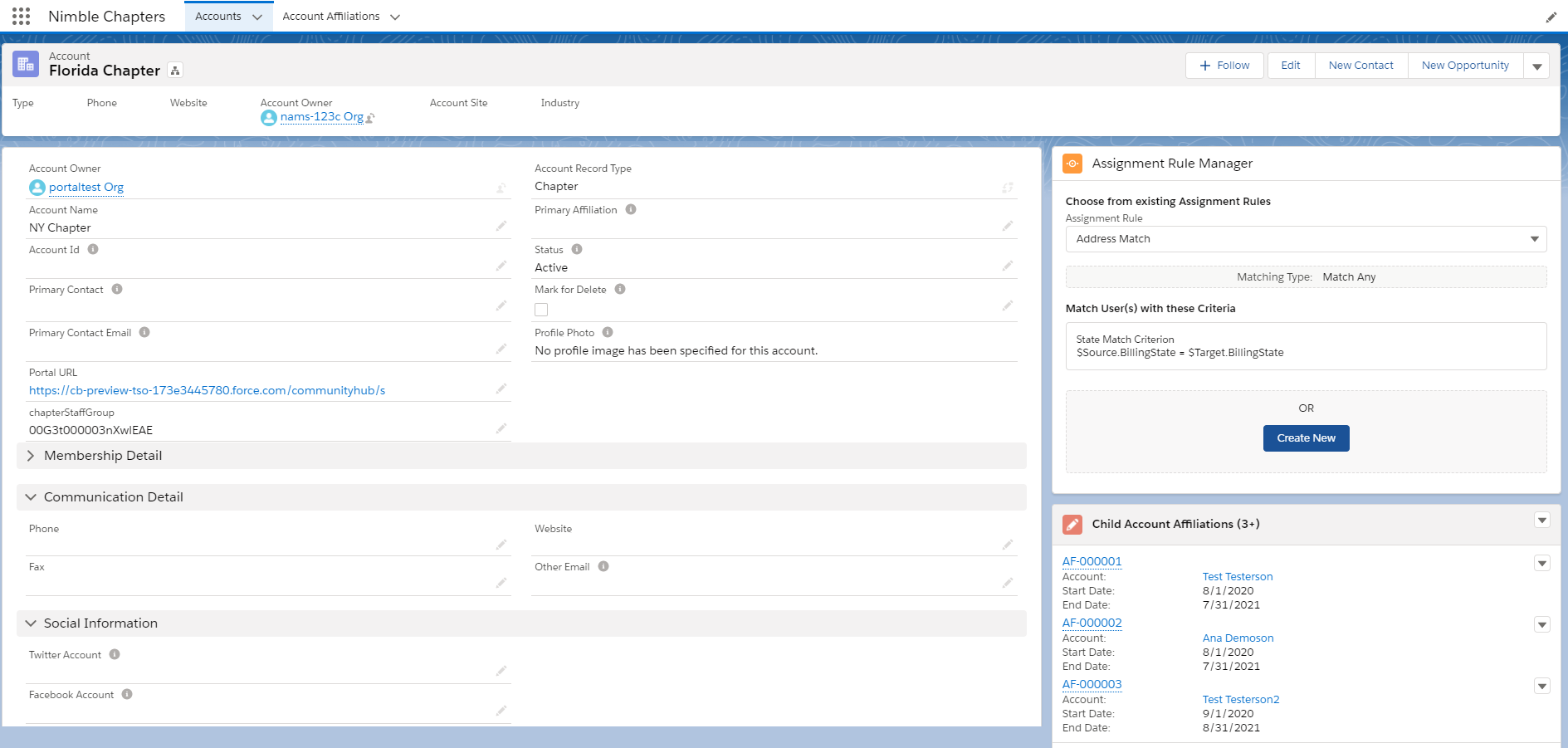Open the Assignment Rule dropdown
Screen dimensions: 1568x748
click(x=1306, y=239)
